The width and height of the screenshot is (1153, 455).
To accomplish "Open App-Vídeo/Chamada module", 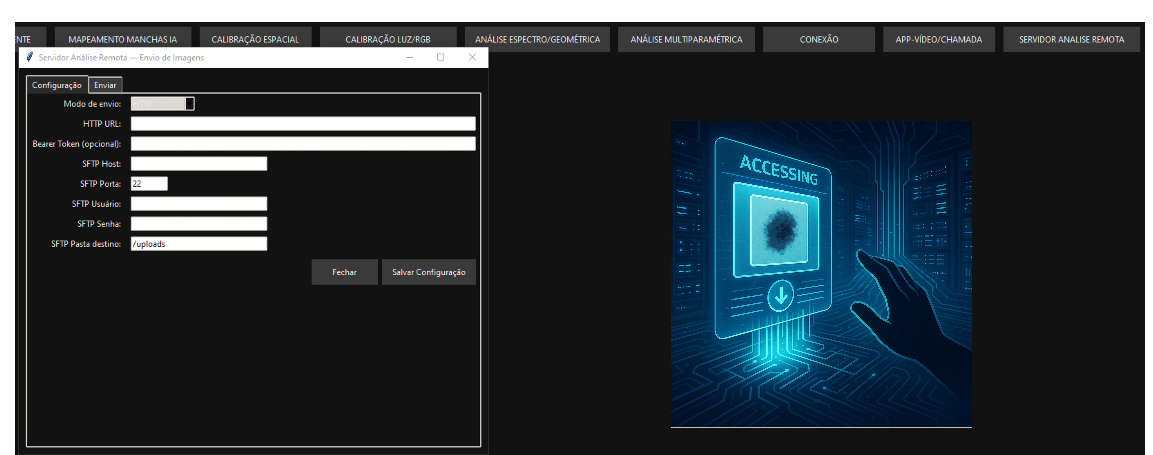I will pos(938,40).
